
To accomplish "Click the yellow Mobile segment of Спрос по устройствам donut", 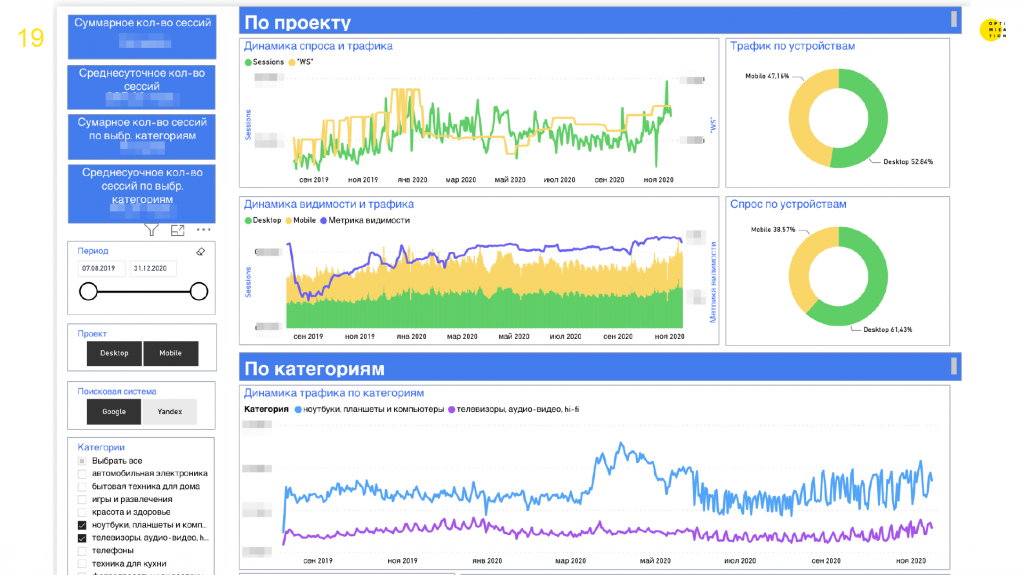I will click(x=801, y=264).
